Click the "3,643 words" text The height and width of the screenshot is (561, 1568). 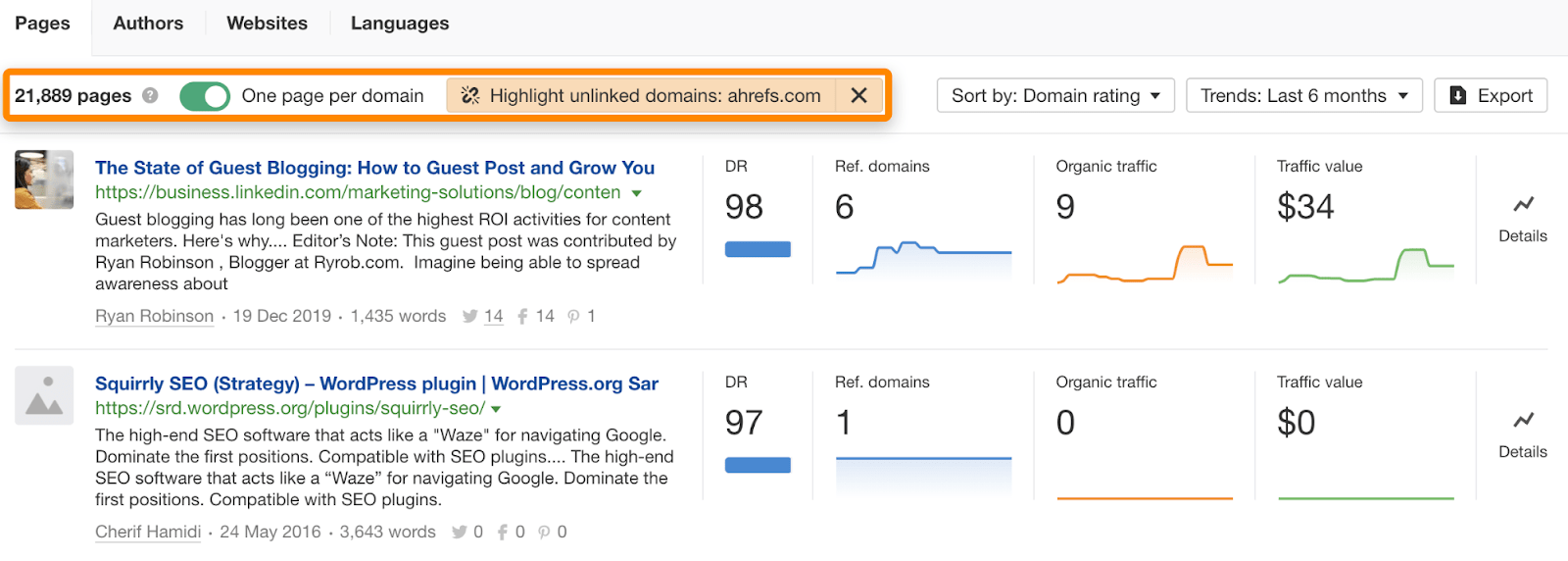tap(388, 532)
